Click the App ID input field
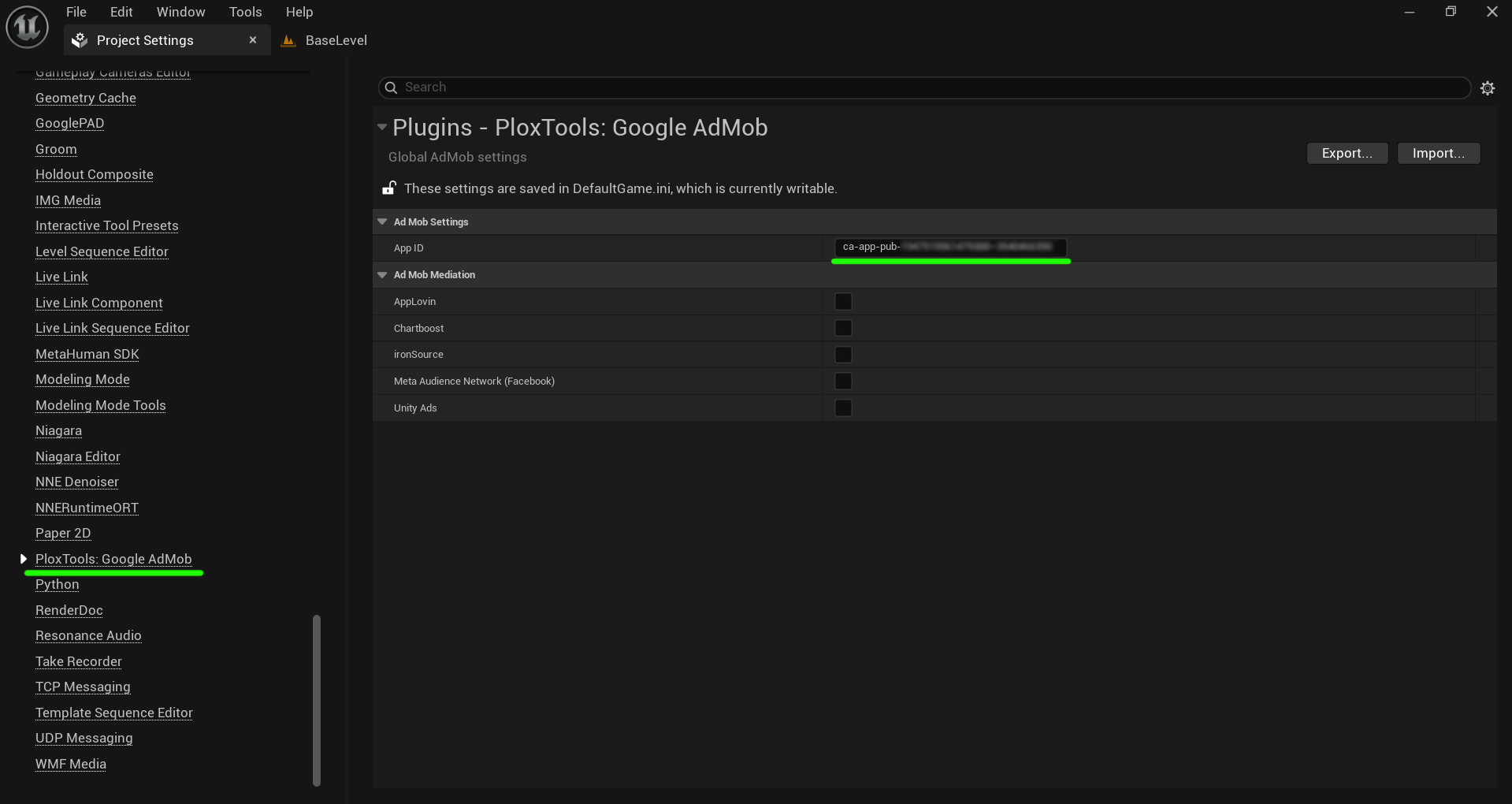This screenshot has height=804, width=1512. click(x=949, y=248)
